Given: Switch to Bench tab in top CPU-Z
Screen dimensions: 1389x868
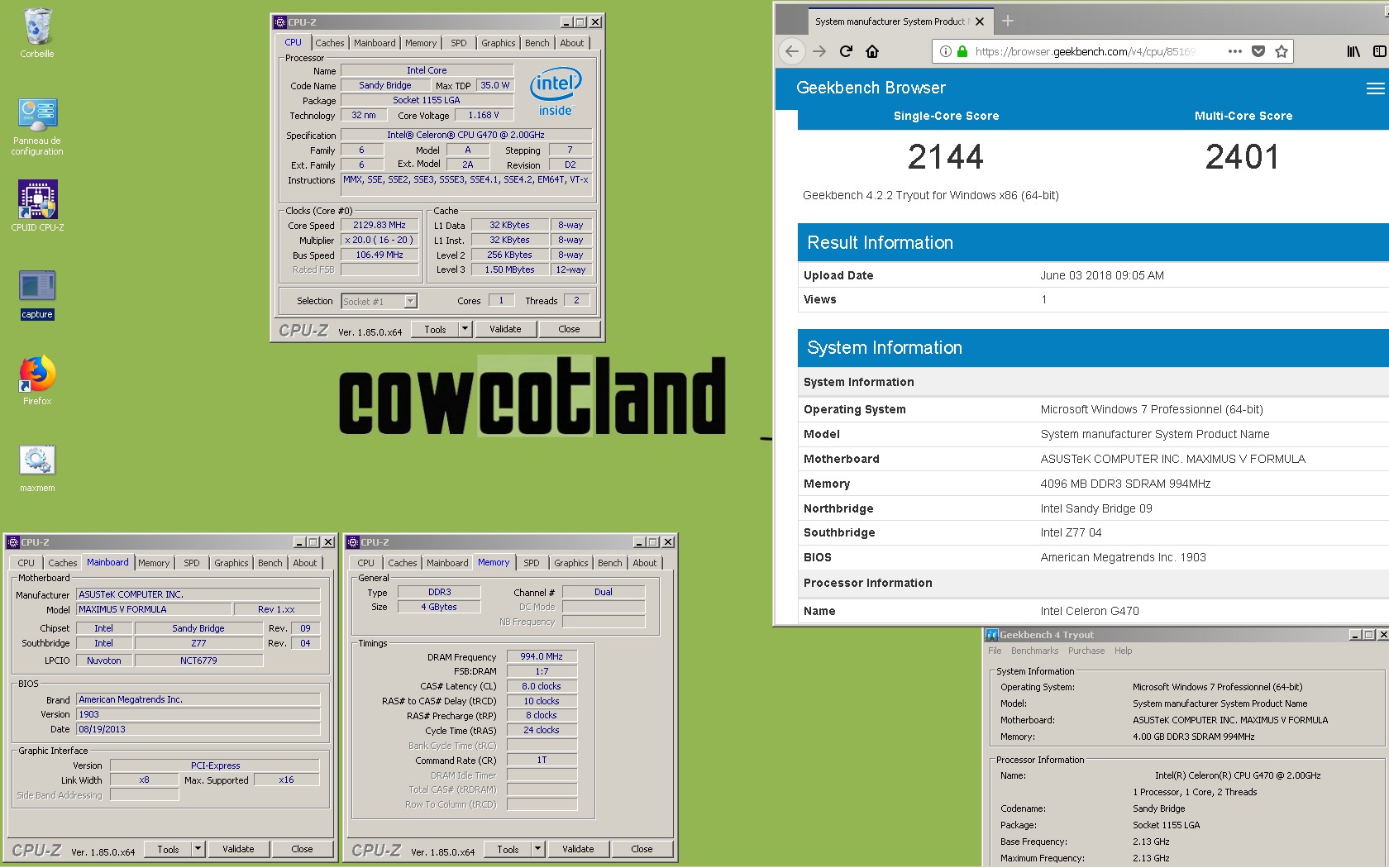Looking at the screenshot, I should point(537,43).
